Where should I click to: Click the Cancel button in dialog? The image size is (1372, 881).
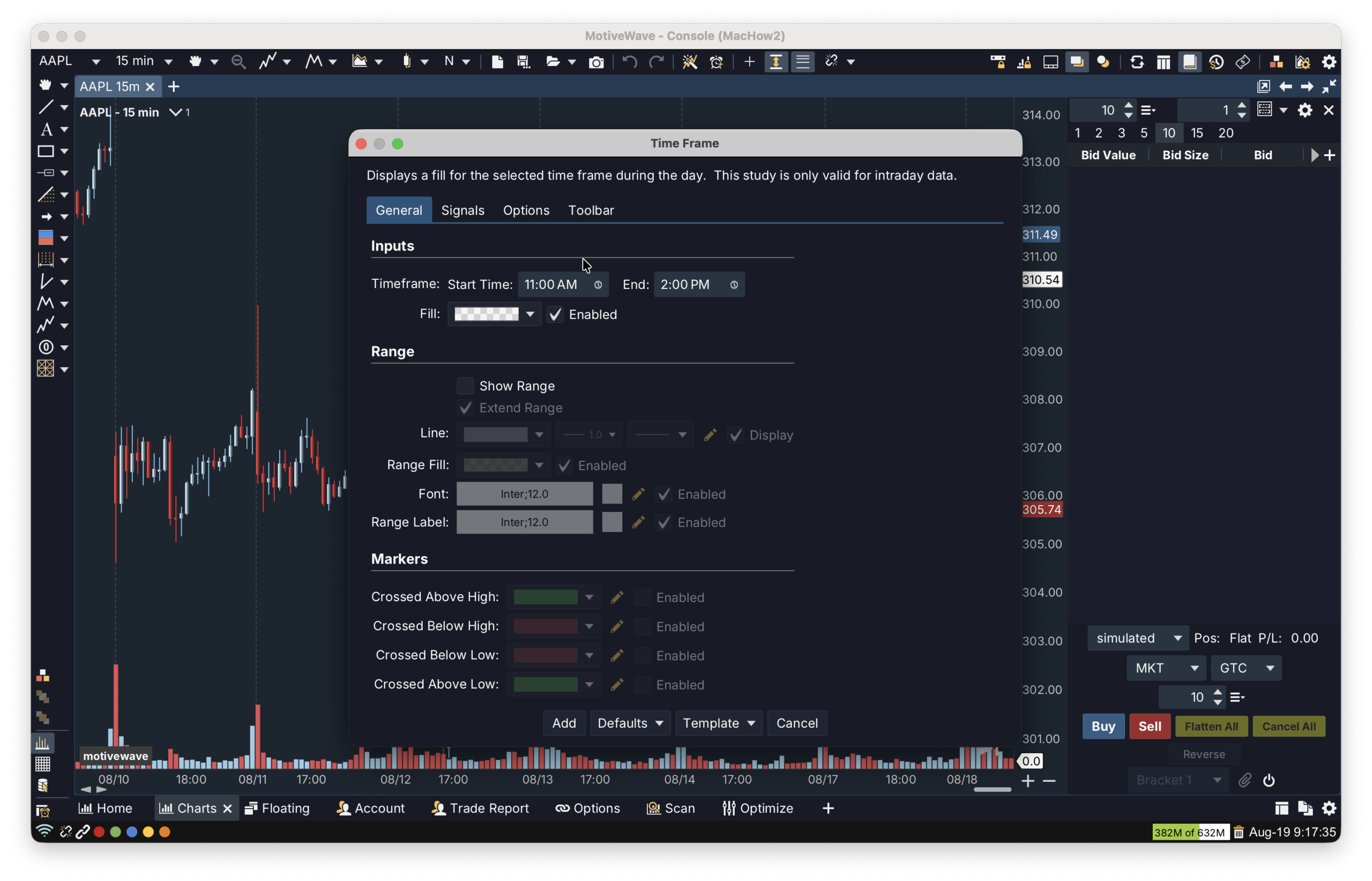click(x=797, y=723)
